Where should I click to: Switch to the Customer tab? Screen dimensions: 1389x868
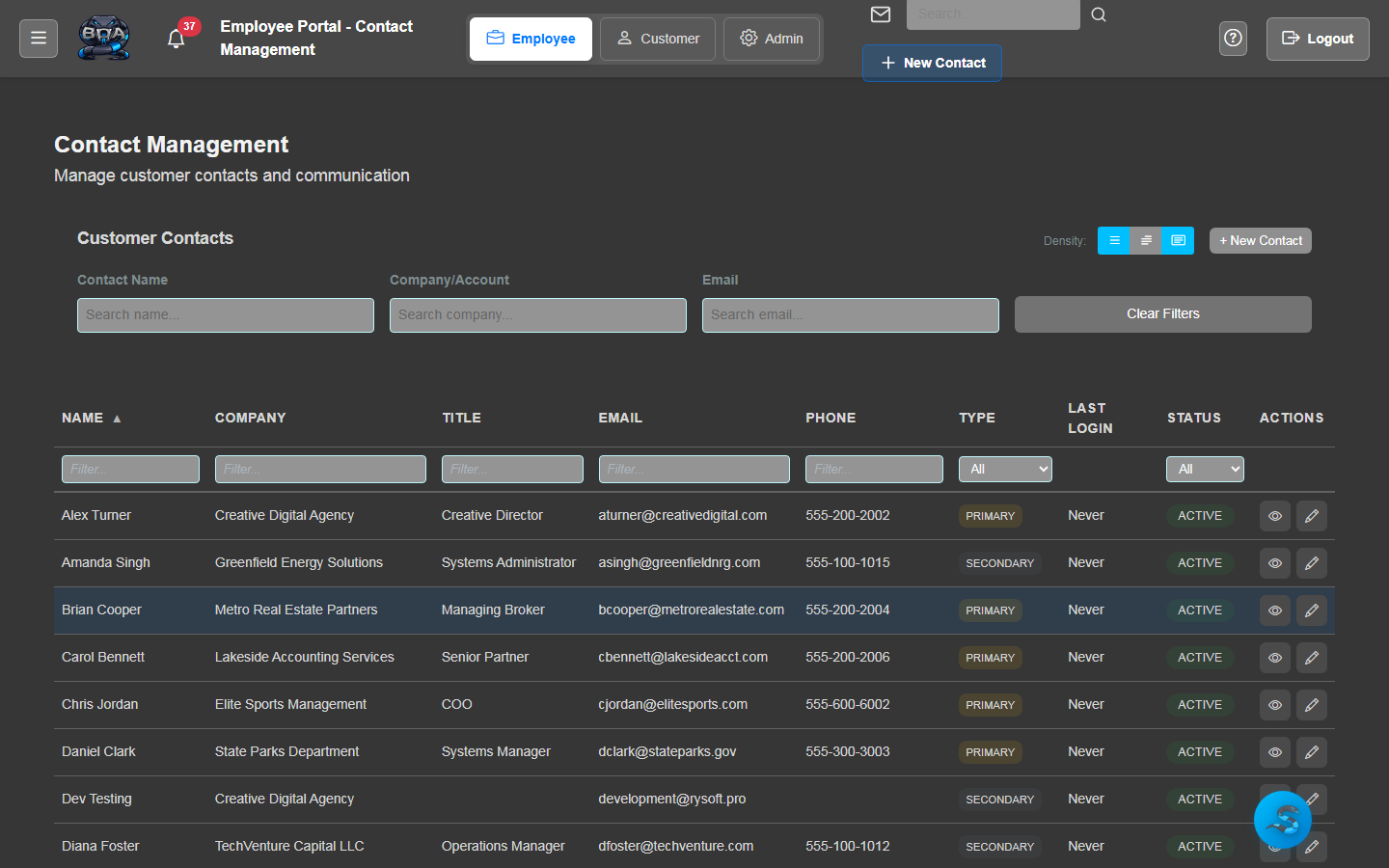point(657,39)
